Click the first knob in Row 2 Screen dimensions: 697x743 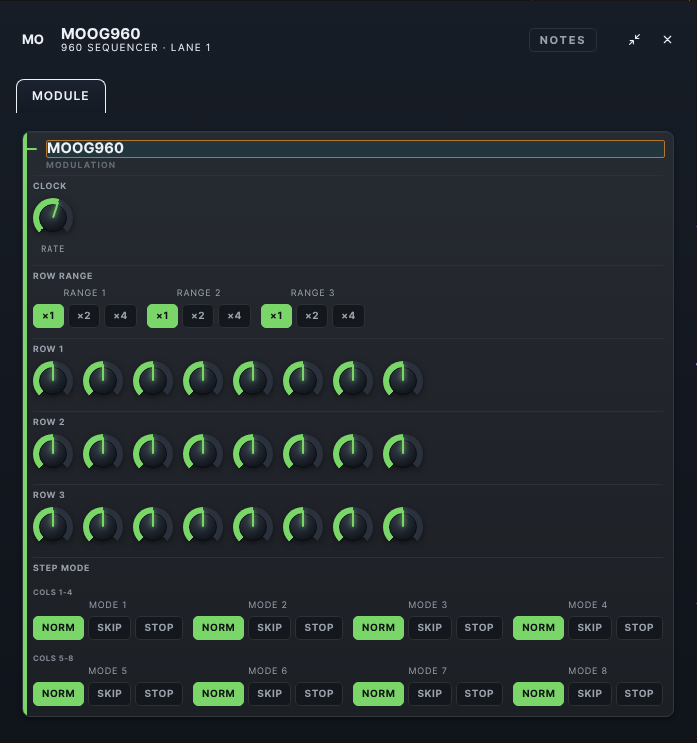point(53,452)
